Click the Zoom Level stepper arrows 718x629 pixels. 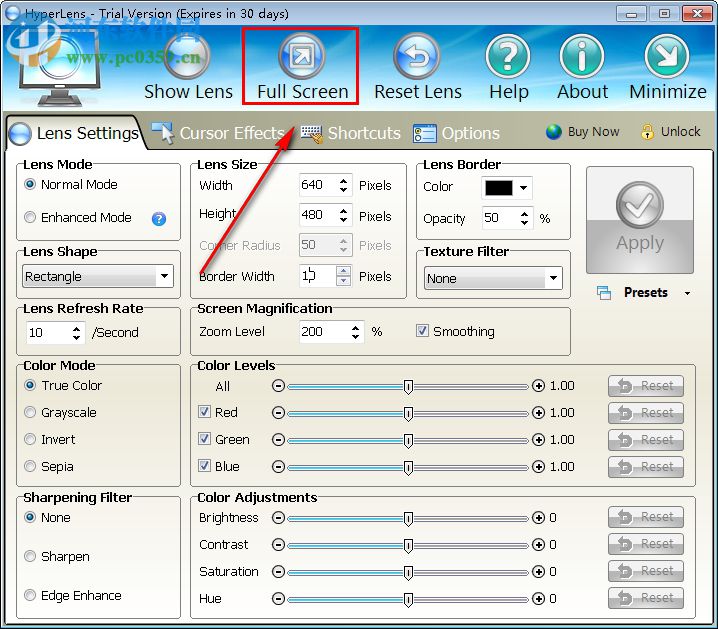355,332
